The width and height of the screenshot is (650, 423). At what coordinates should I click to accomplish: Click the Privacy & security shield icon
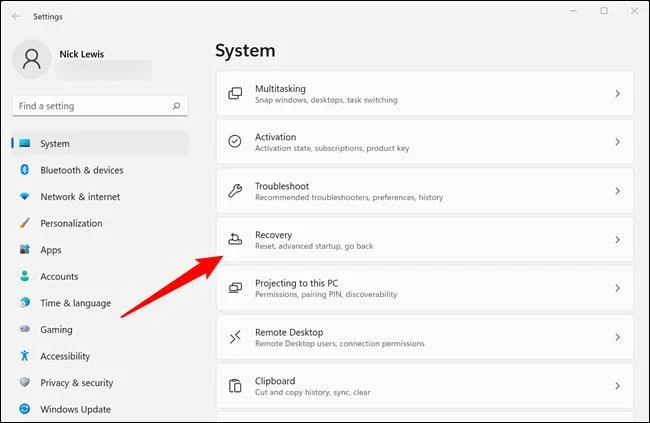coord(25,382)
